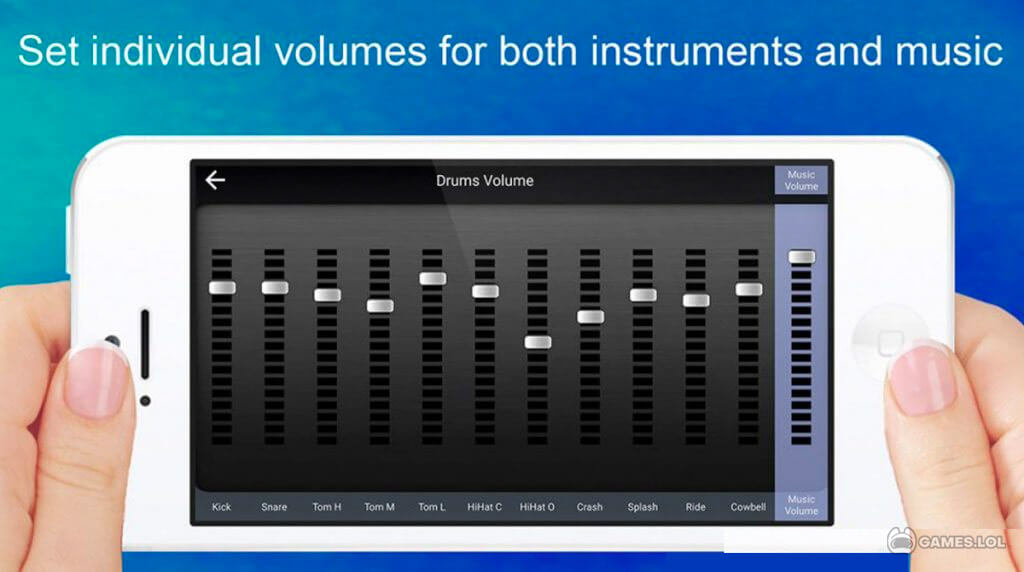
Task: Select the Ride label
Action: [x=696, y=507]
